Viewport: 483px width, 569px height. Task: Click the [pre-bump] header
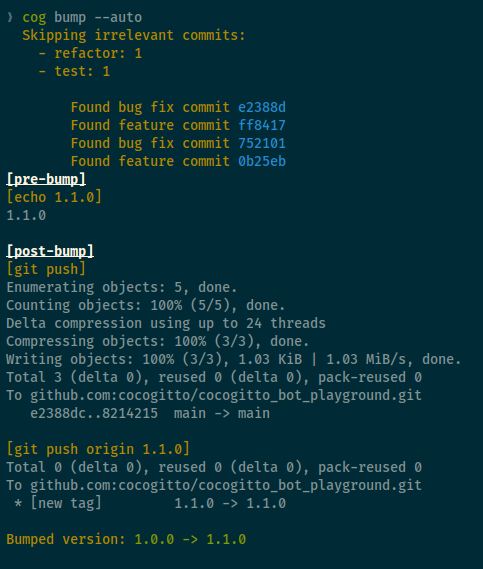tap(46, 179)
